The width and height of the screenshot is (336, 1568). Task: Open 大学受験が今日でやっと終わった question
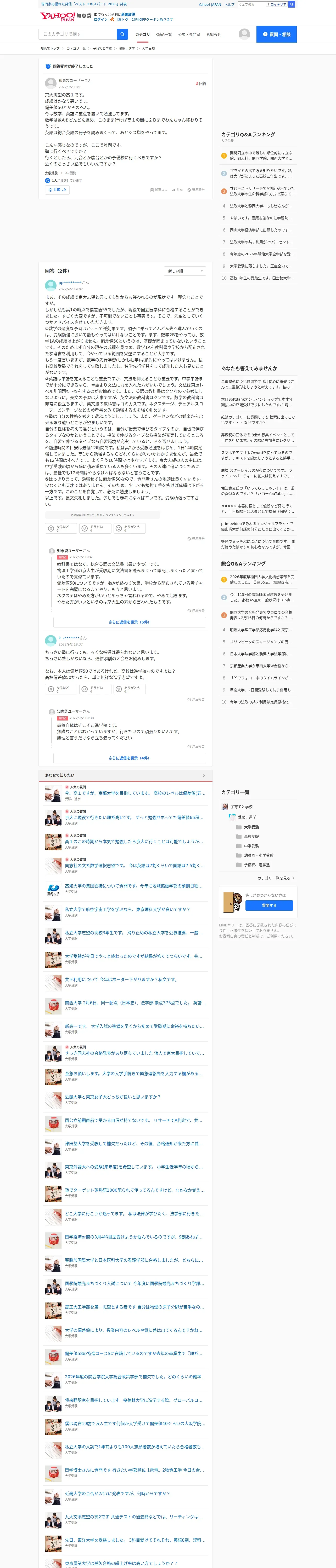coord(133,956)
